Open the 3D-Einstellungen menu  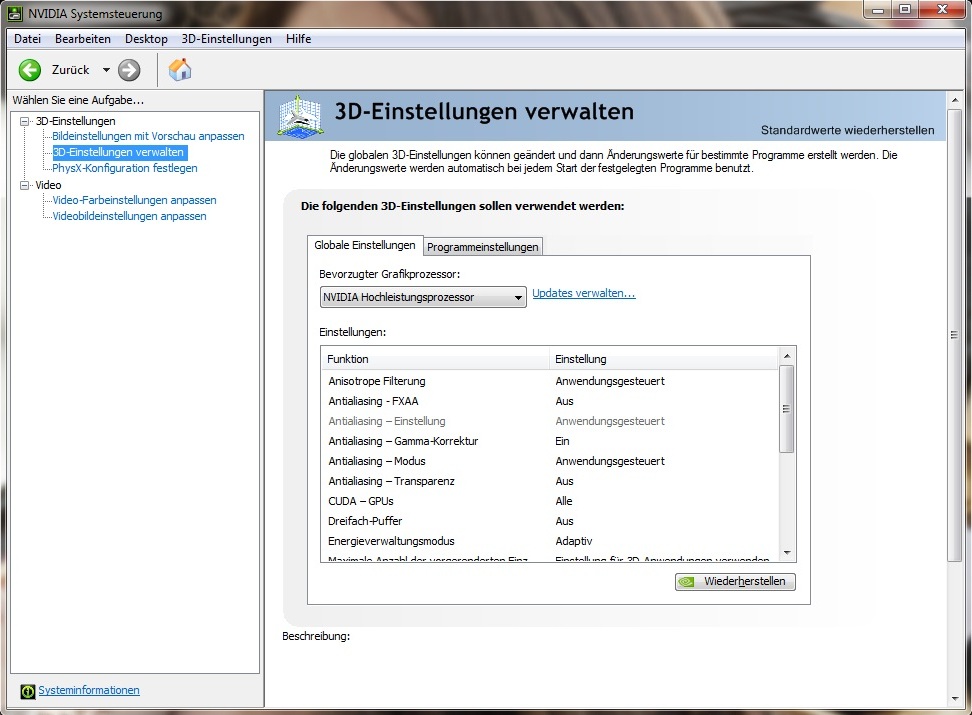coord(226,38)
